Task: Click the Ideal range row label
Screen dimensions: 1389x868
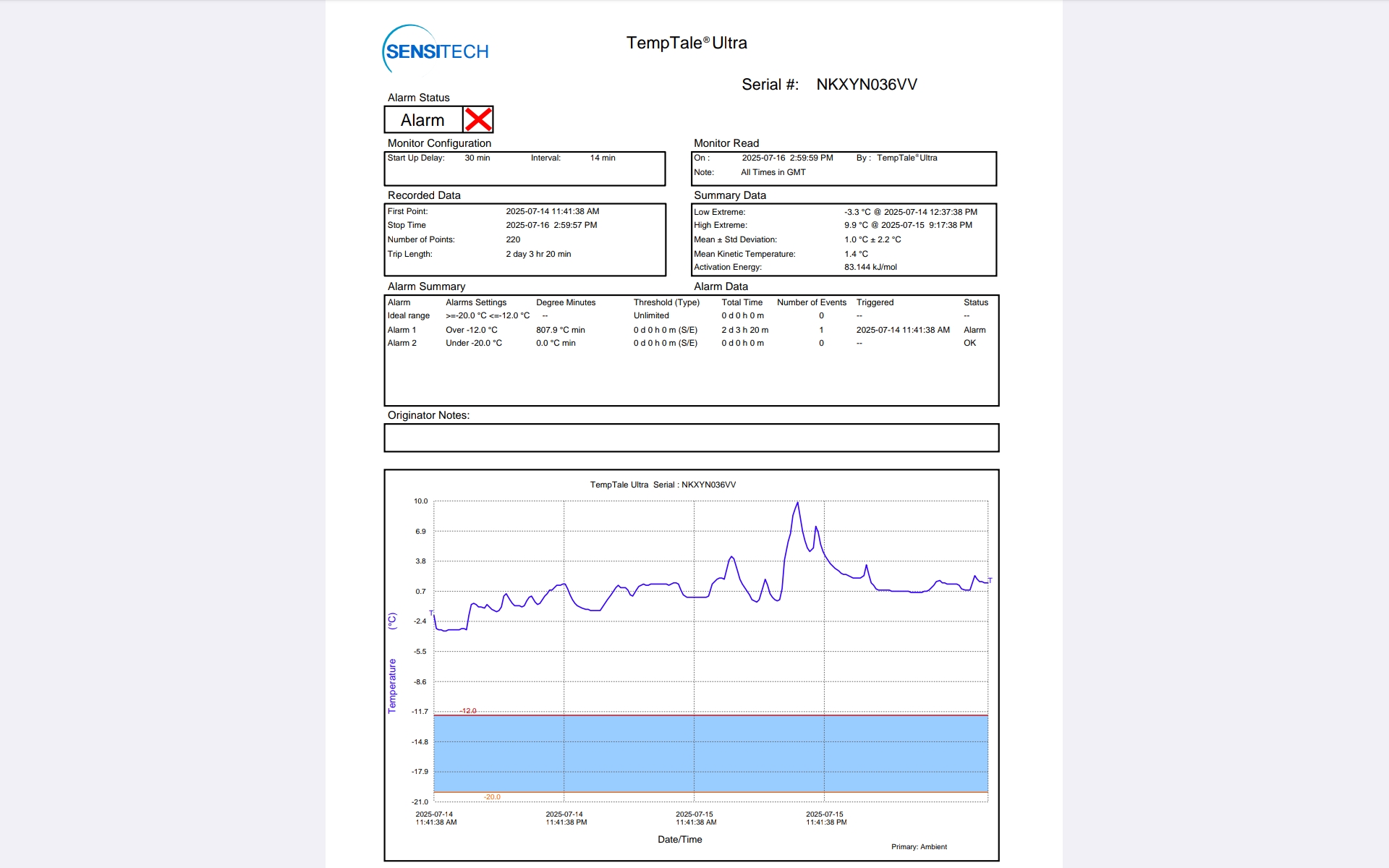Action: 408,315
